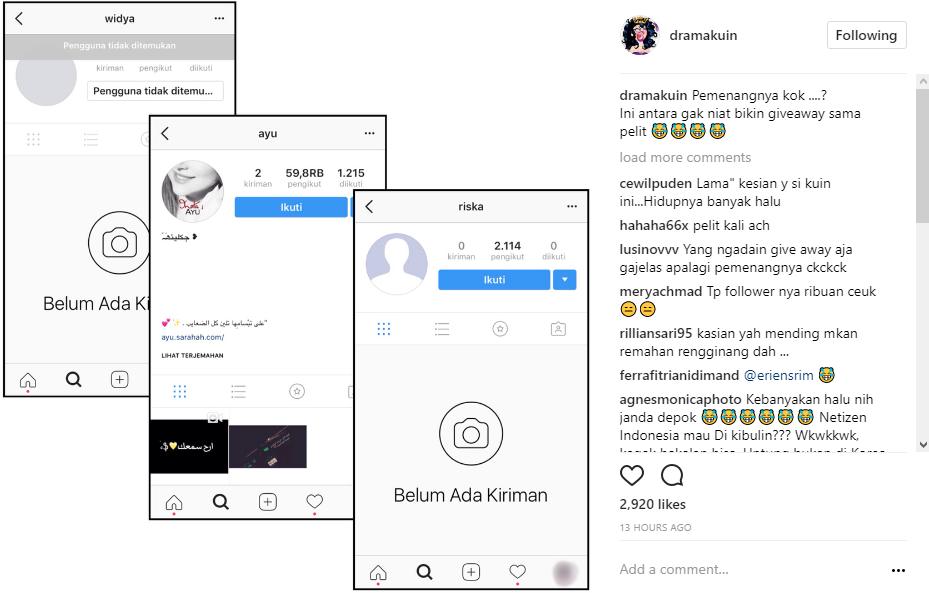
Task: Open dramakuin profile avatar
Action: pyautogui.click(x=640, y=36)
